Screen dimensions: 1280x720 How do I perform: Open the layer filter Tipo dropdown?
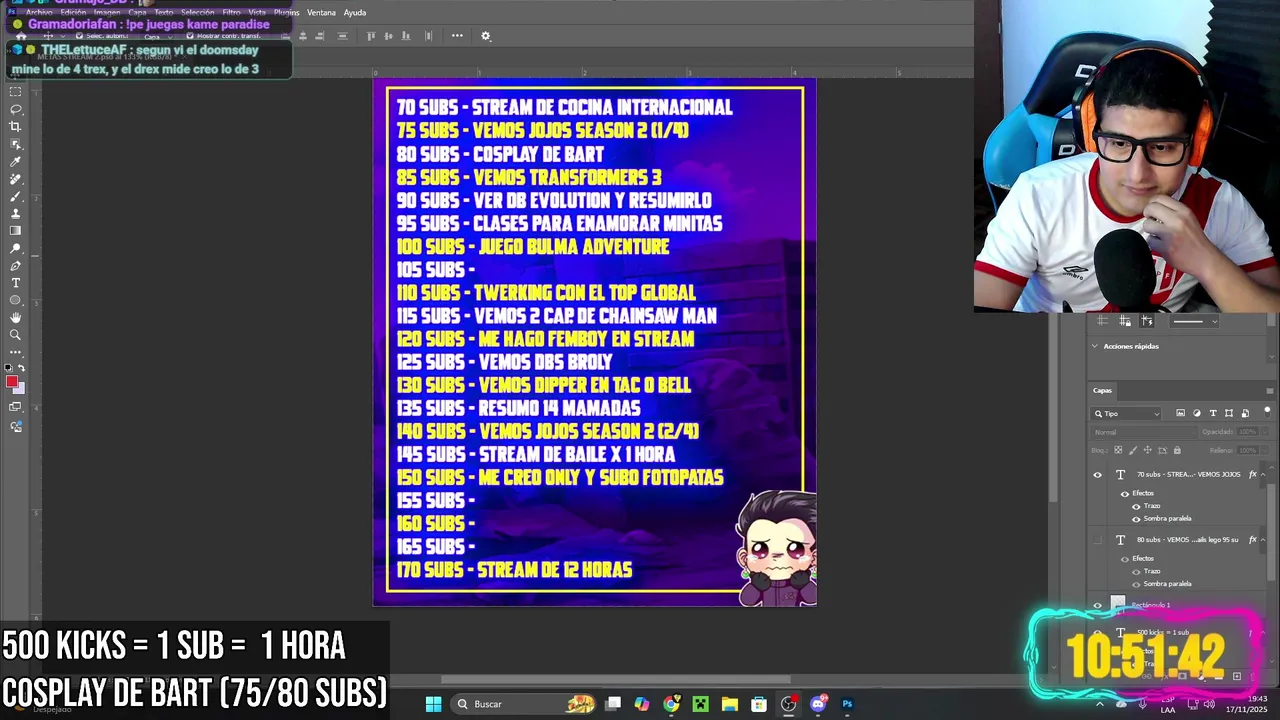coord(1127,413)
